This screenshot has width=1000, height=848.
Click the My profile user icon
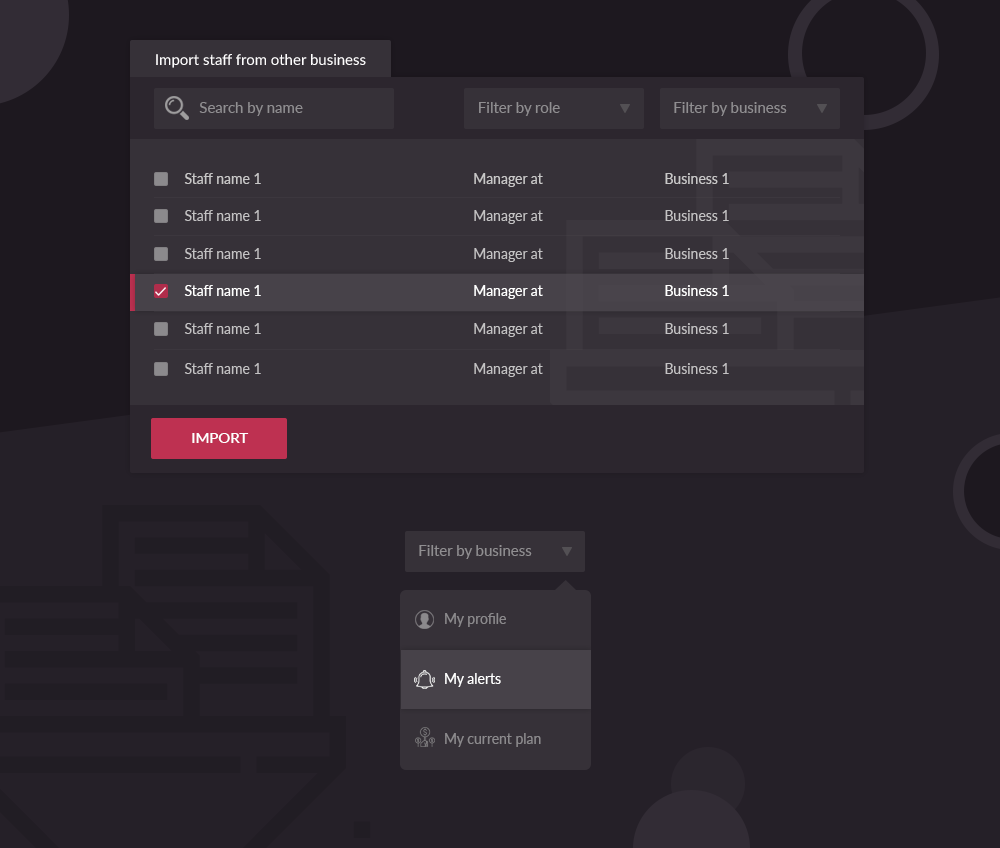(x=424, y=619)
